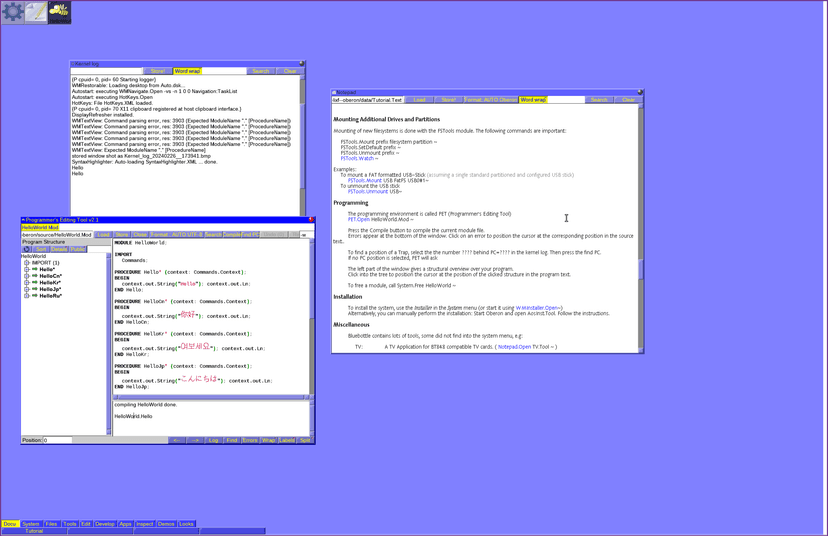Open the System menu in the bottom bar

(x=31, y=524)
